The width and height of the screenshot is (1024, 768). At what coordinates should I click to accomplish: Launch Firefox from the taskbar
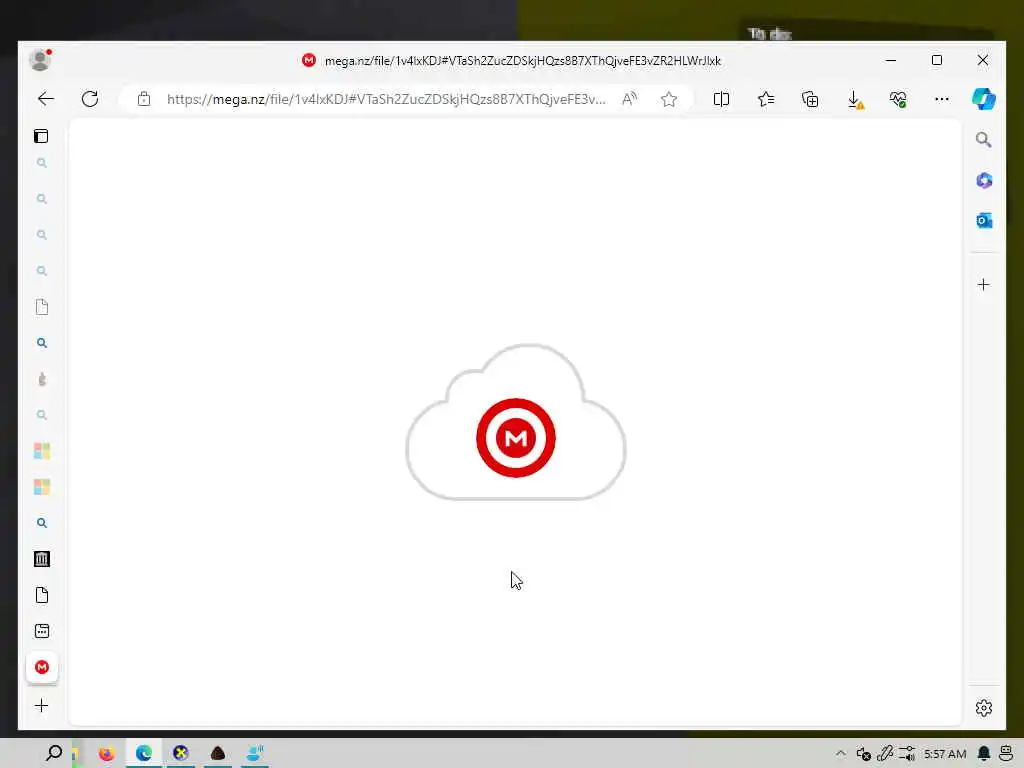106,754
